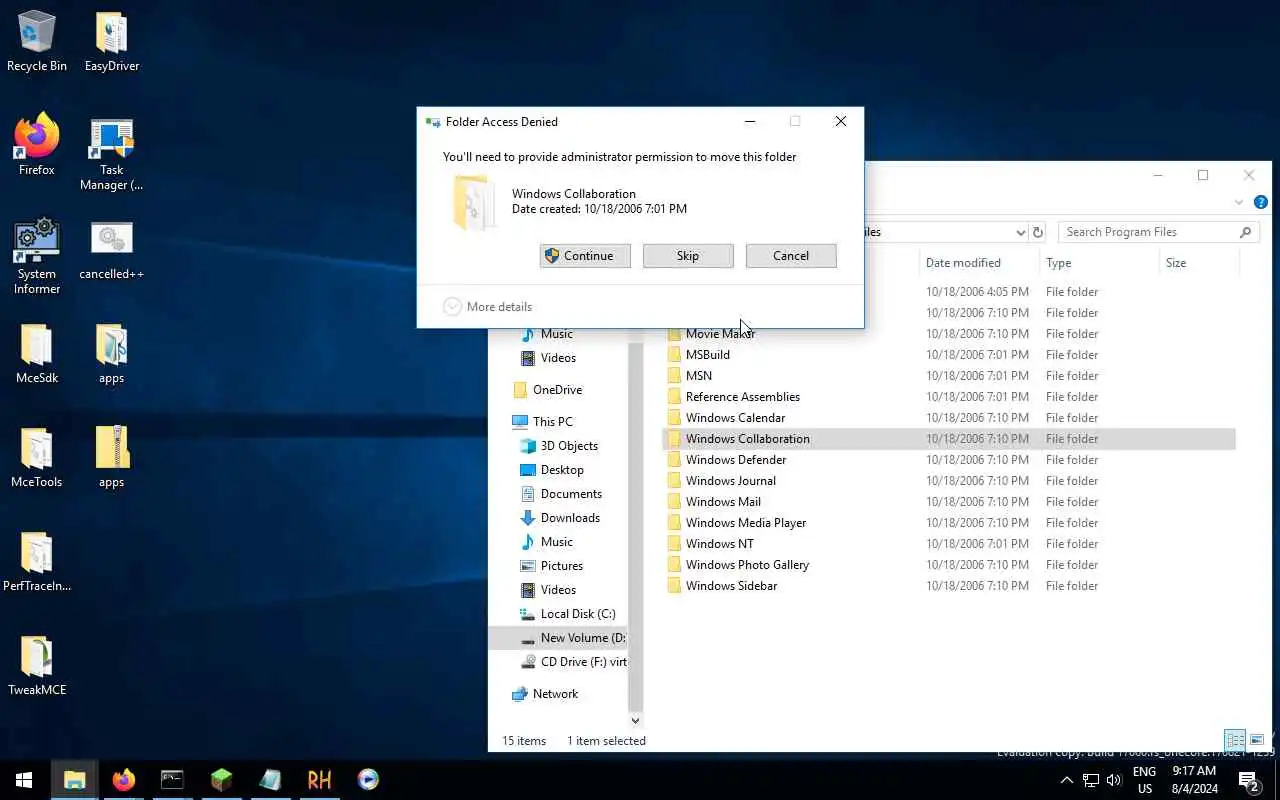Click the taskbar clock showing 9:17 AM
The image size is (1280, 800).
(1193, 780)
